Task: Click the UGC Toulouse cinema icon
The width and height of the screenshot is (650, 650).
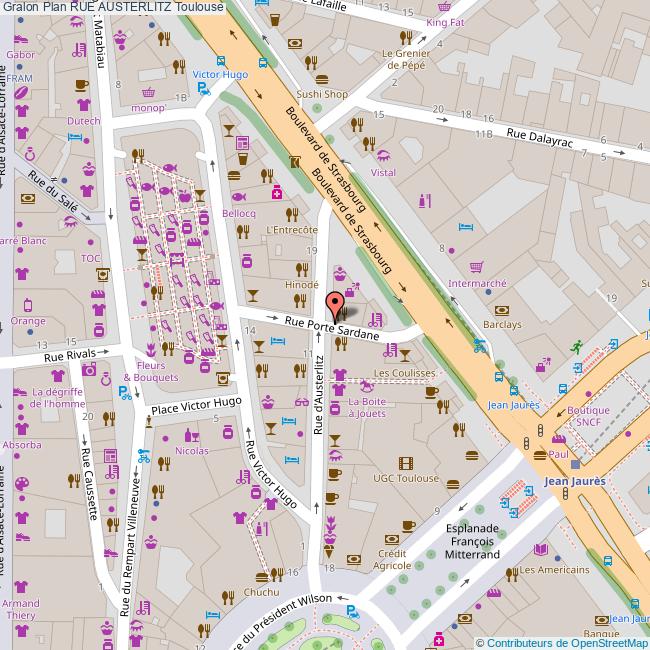Action: coord(405,463)
